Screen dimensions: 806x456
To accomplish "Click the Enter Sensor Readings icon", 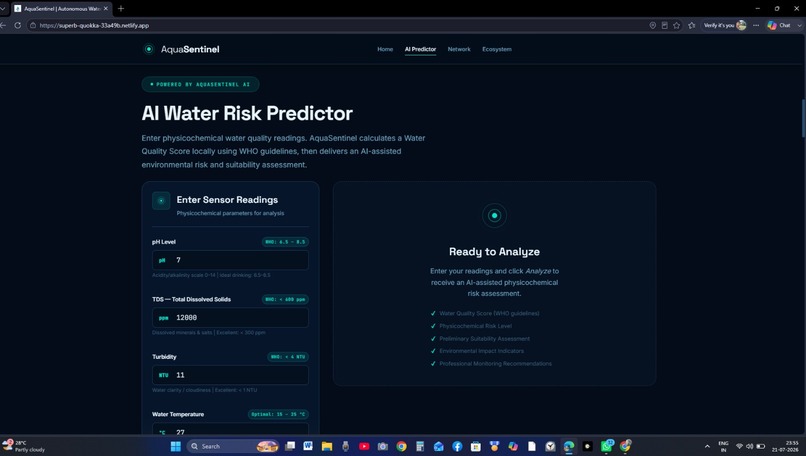I will 161,201.
